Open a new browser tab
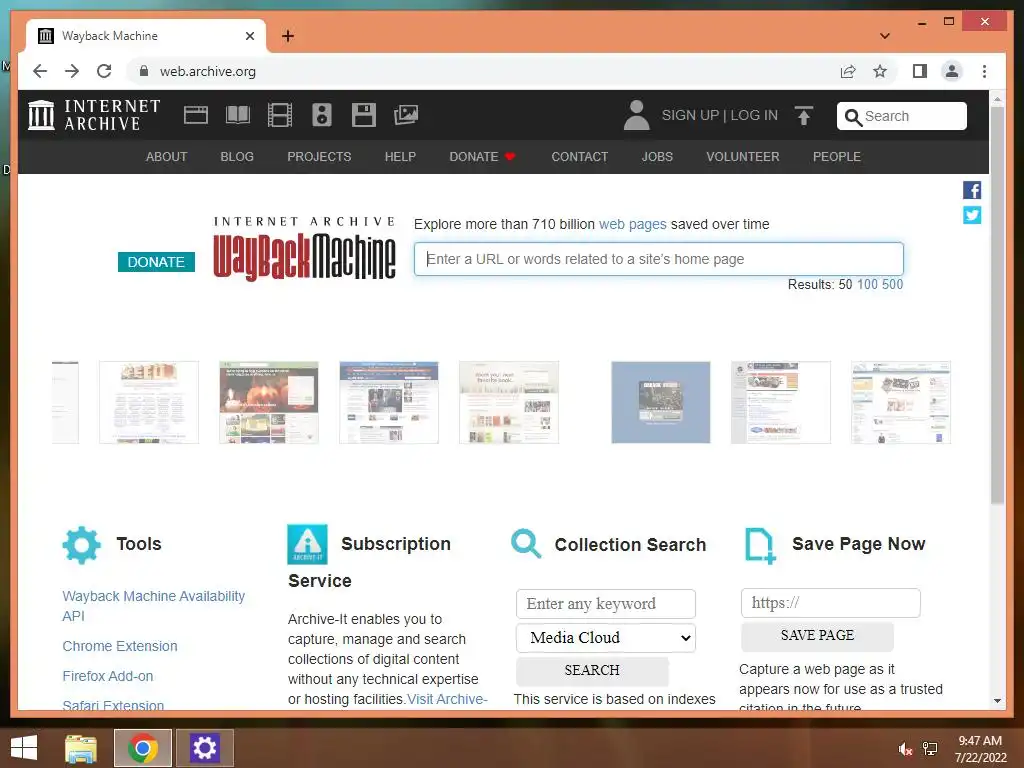 click(x=288, y=36)
